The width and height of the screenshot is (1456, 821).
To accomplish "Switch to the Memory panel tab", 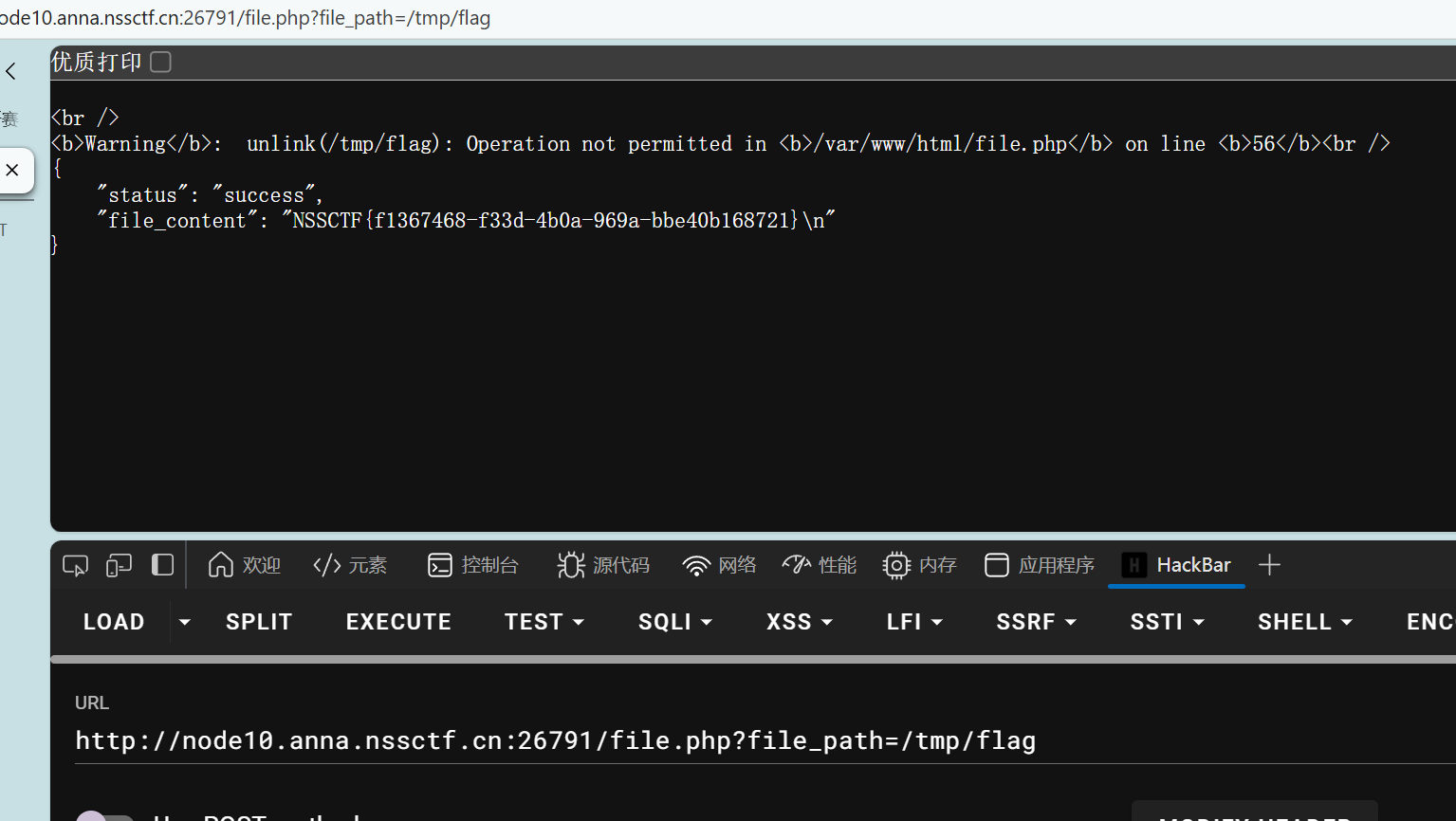I will (x=919, y=566).
